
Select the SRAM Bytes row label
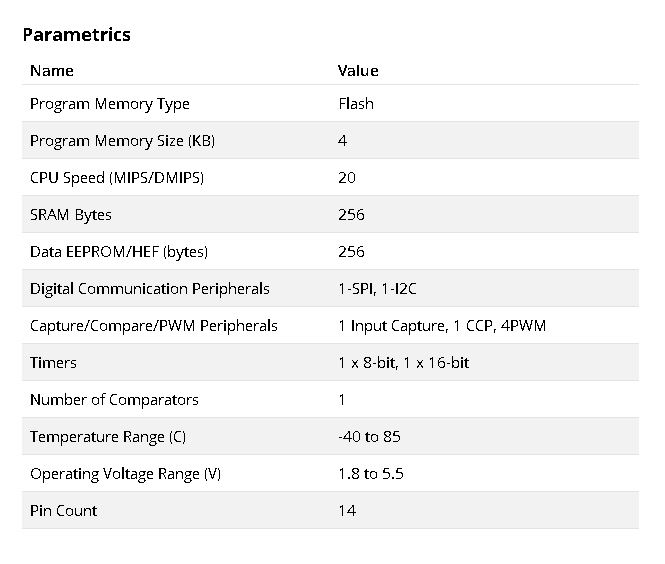point(71,215)
